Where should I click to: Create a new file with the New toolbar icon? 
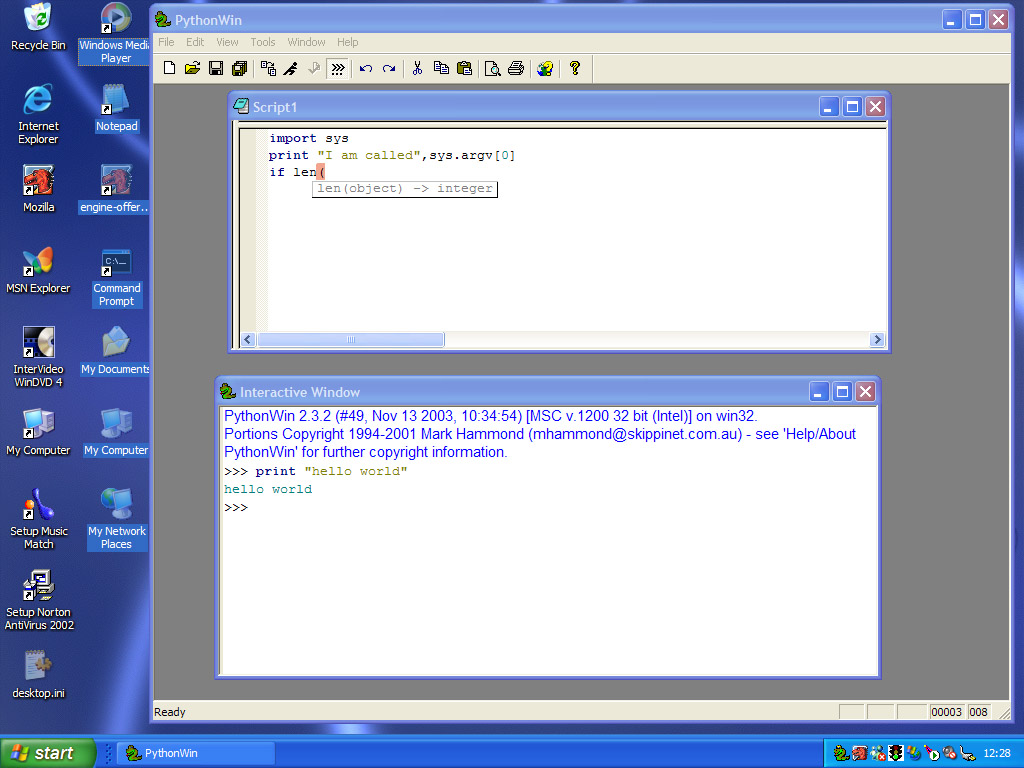pyautogui.click(x=169, y=68)
